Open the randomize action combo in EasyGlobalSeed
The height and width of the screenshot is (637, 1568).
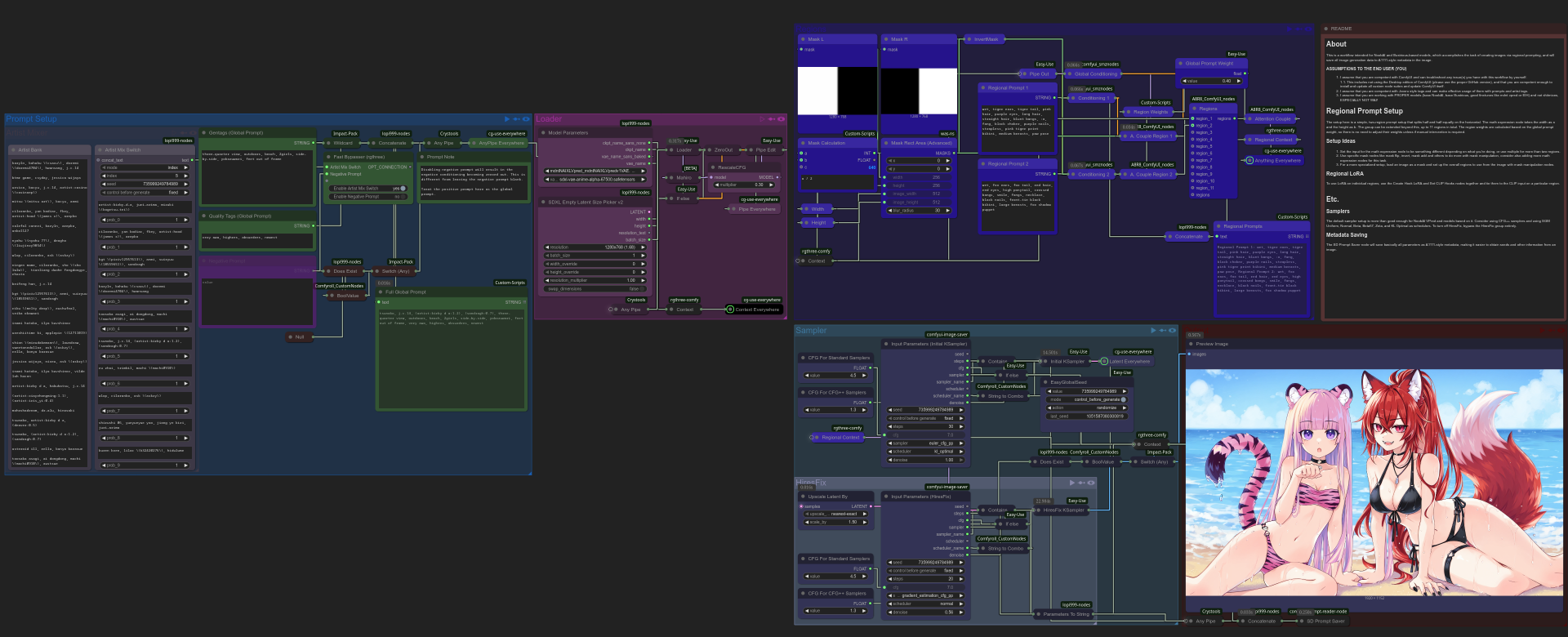tap(1086, 408)
